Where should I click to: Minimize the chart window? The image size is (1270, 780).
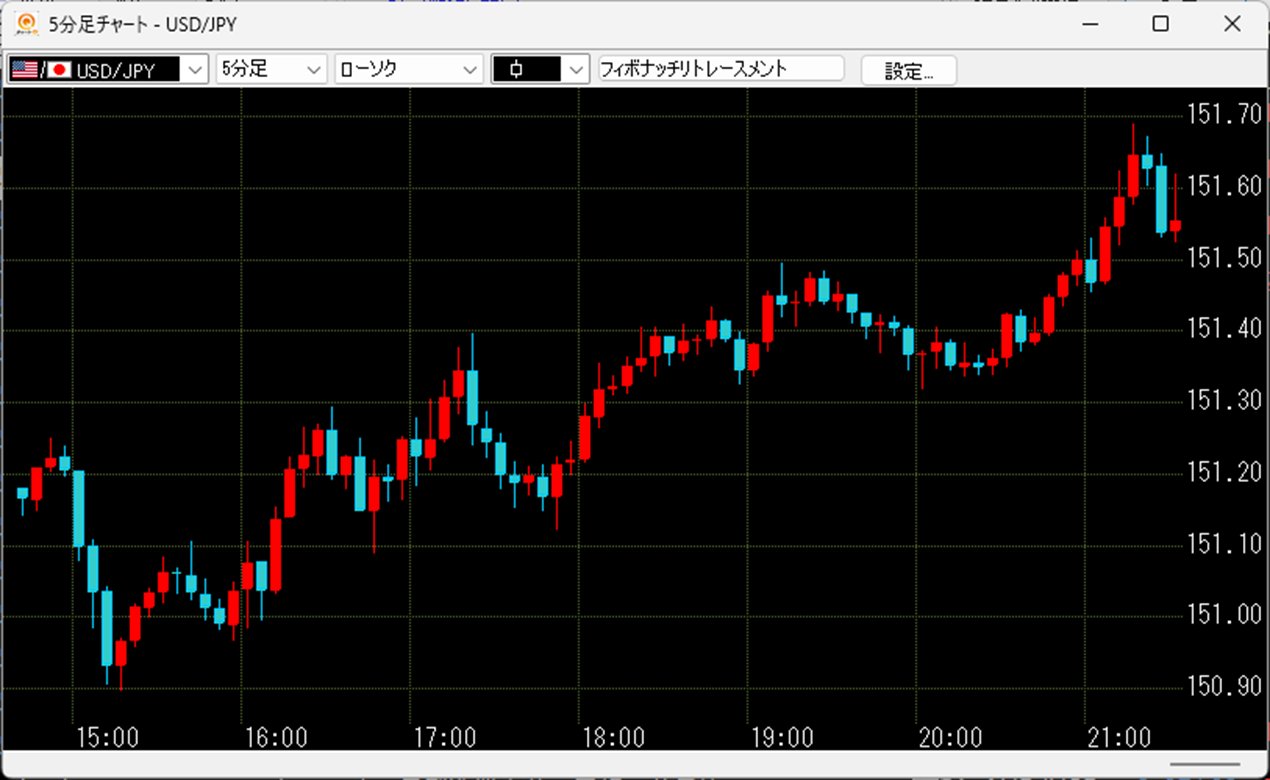pyautogui.click(x=1092, y=24)
